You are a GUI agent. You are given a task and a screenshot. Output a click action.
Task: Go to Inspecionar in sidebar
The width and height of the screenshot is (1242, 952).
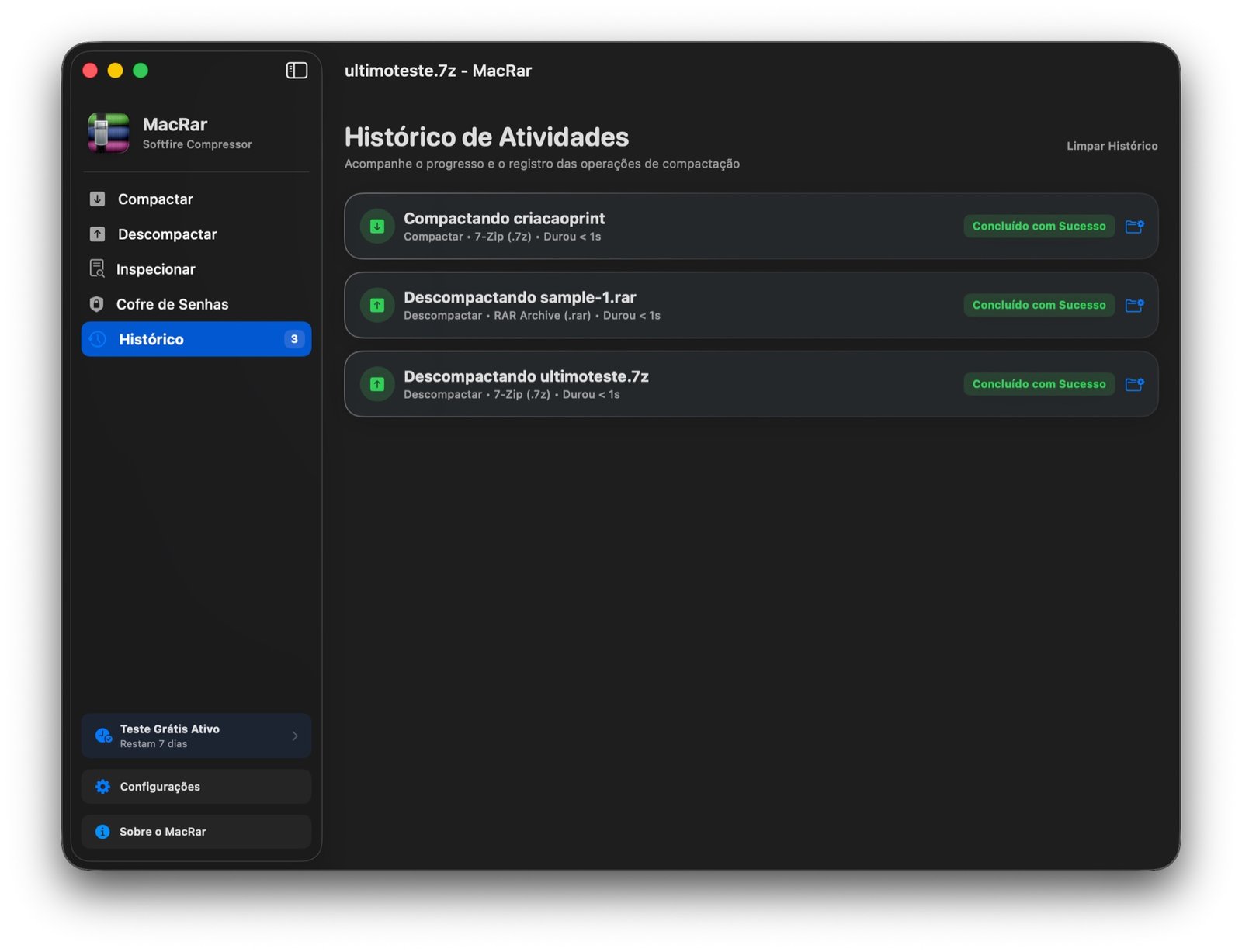tap(196, 269)
